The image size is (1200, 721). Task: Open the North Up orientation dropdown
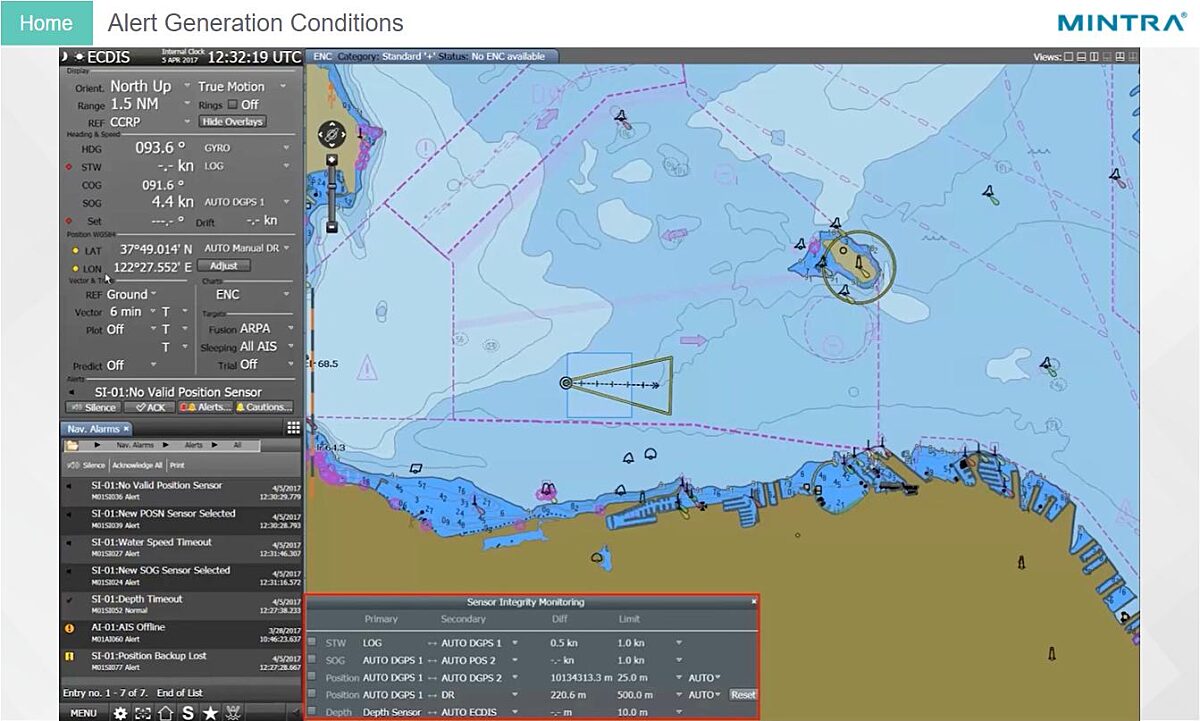click(186, 87)
